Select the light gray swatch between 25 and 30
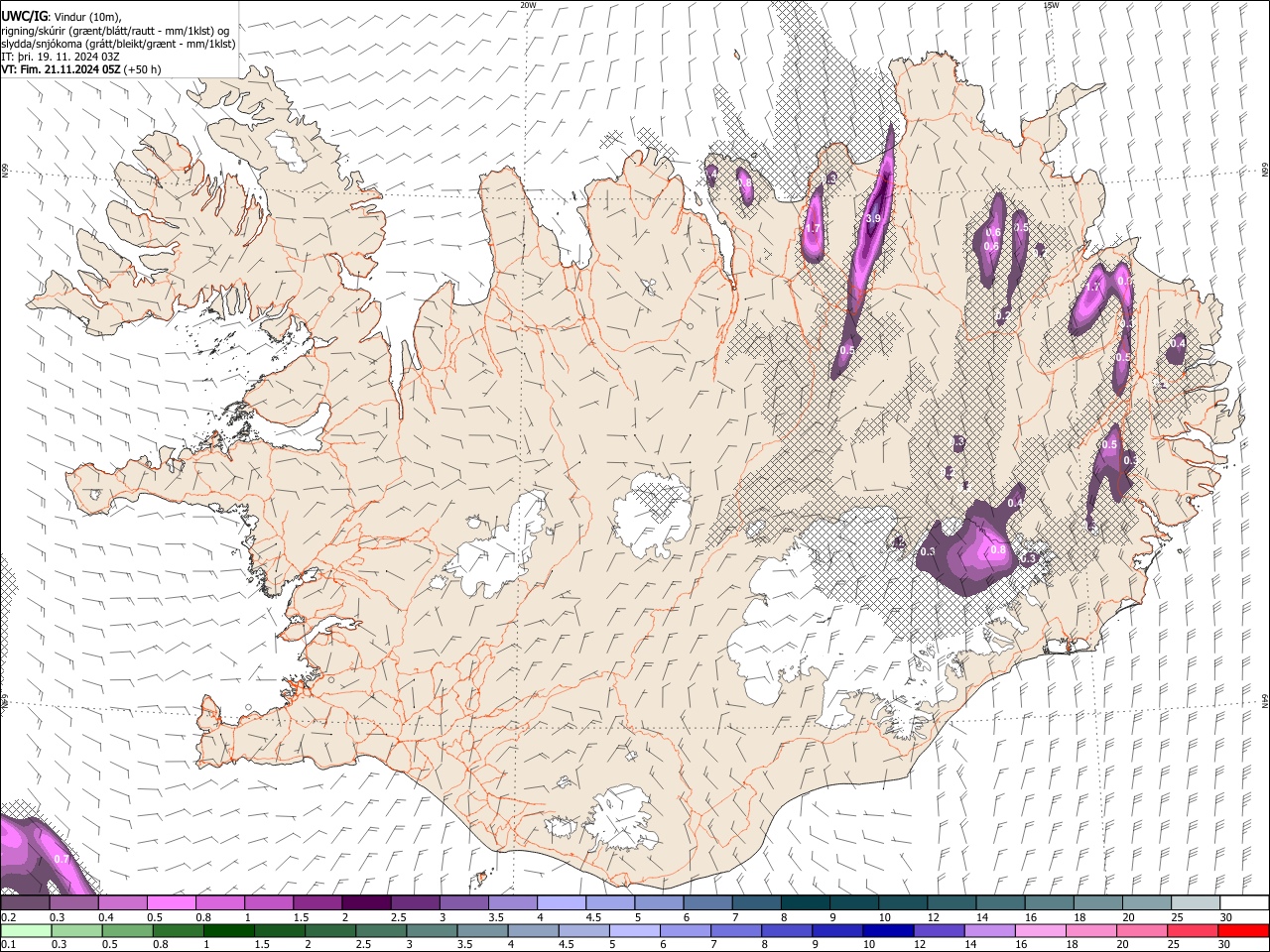The image size is (1270, 952). pos(1196,902)
